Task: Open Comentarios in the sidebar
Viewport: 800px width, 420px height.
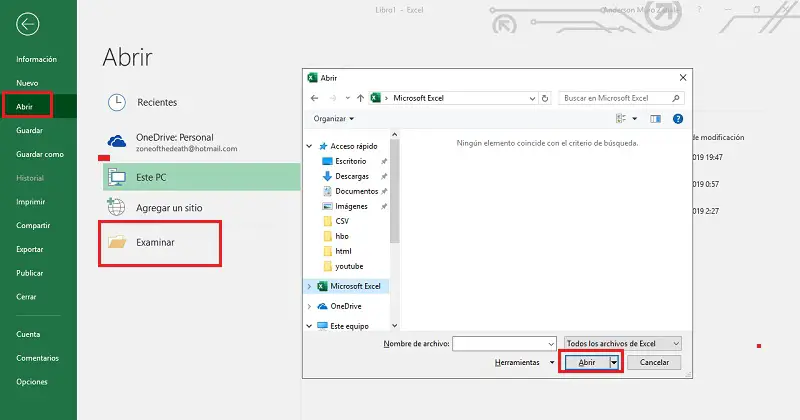Action: tap(37, 358)
